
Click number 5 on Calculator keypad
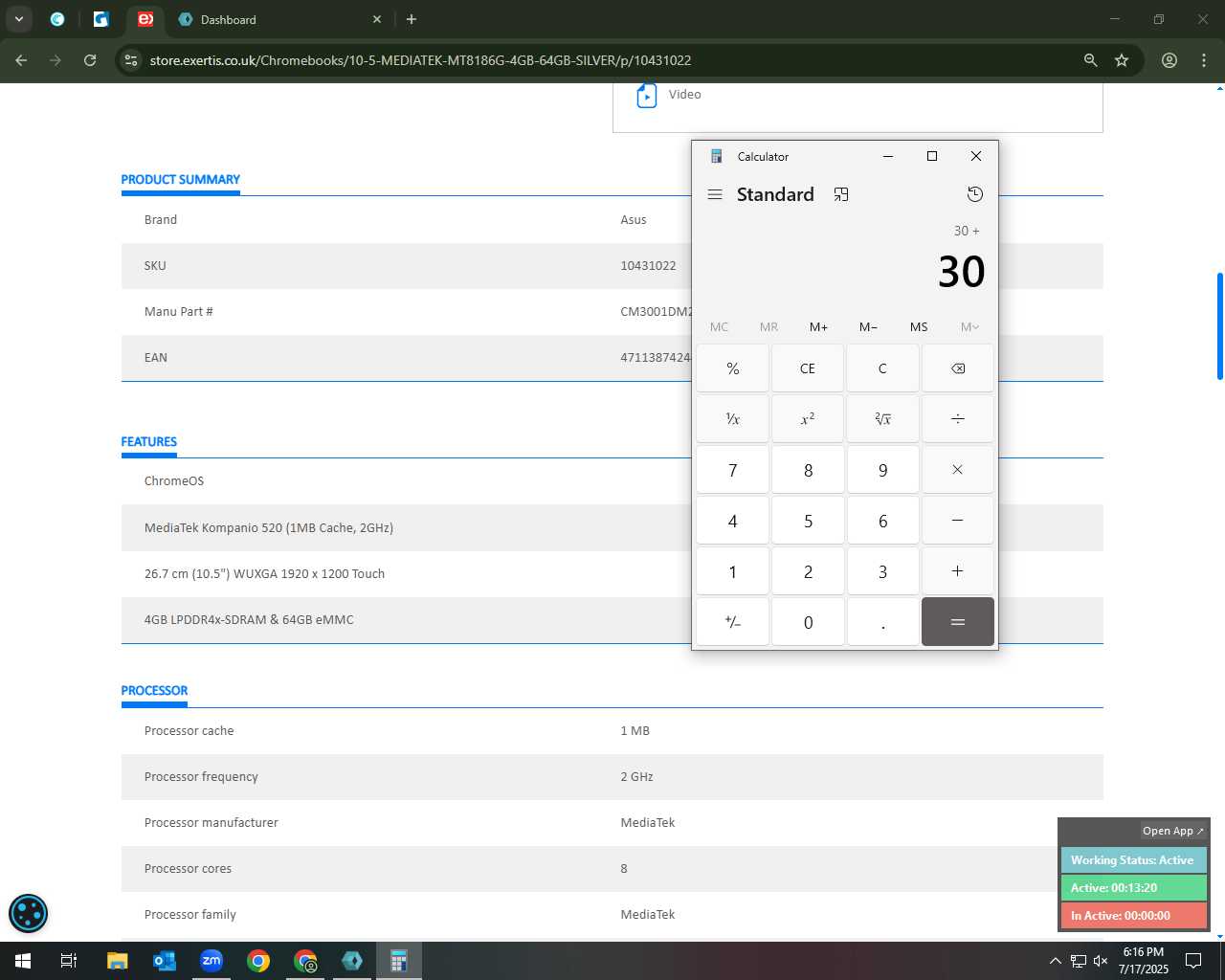tap(808, 521)
